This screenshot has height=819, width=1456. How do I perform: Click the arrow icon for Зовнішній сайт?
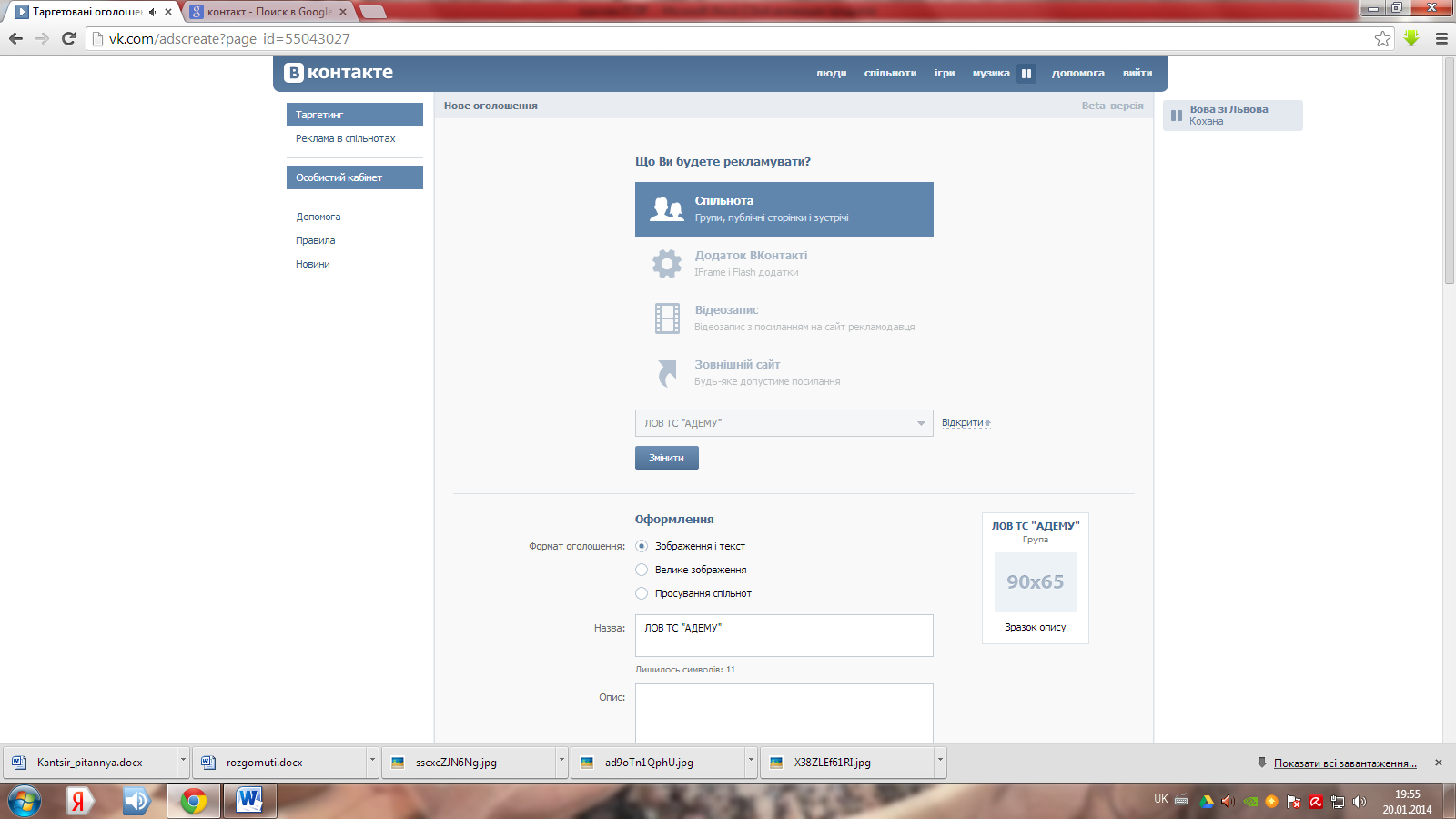(667, 373)
